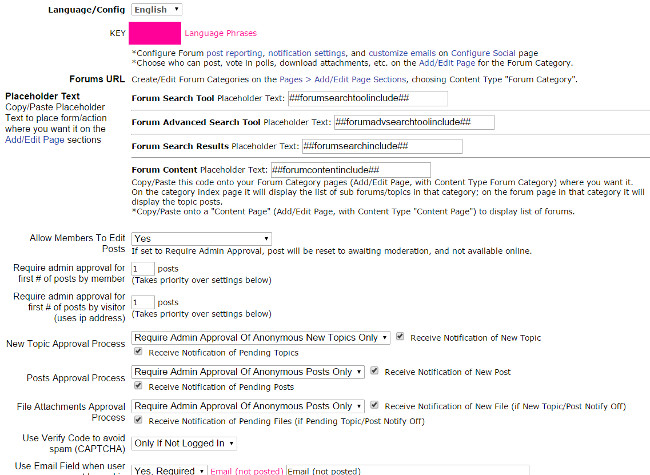This screenshot has width=650, height=475.
Task: Toggle Receive Notification of New Post checkbox
Action: pos(375,371)
